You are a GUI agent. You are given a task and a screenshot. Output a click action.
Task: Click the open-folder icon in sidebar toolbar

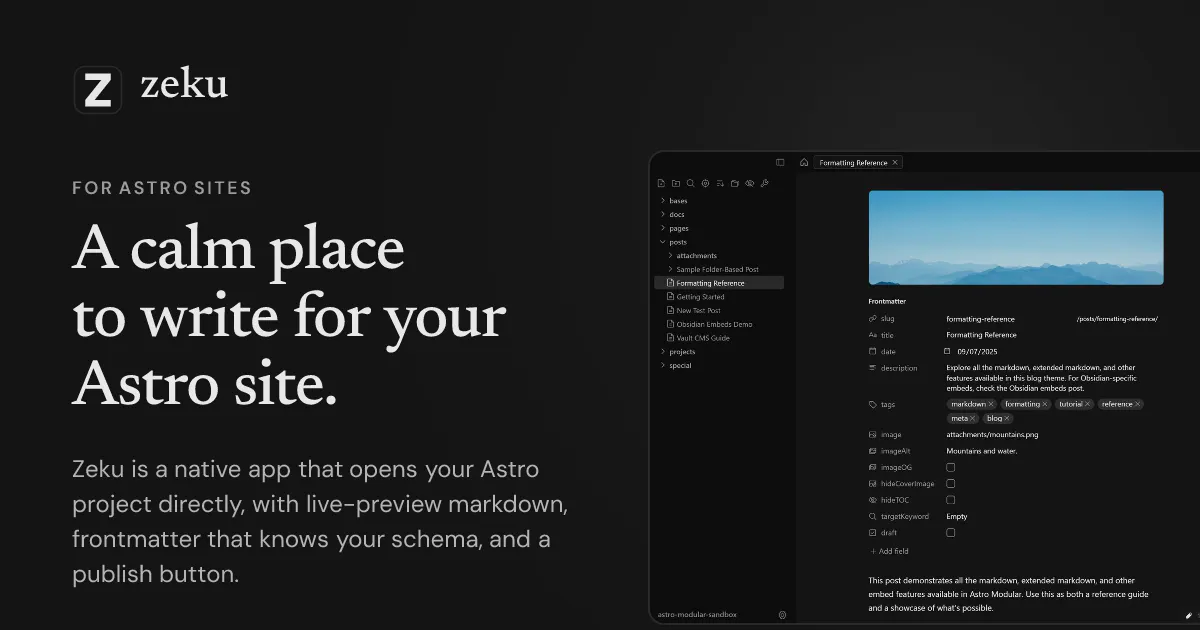click(735, 183)
